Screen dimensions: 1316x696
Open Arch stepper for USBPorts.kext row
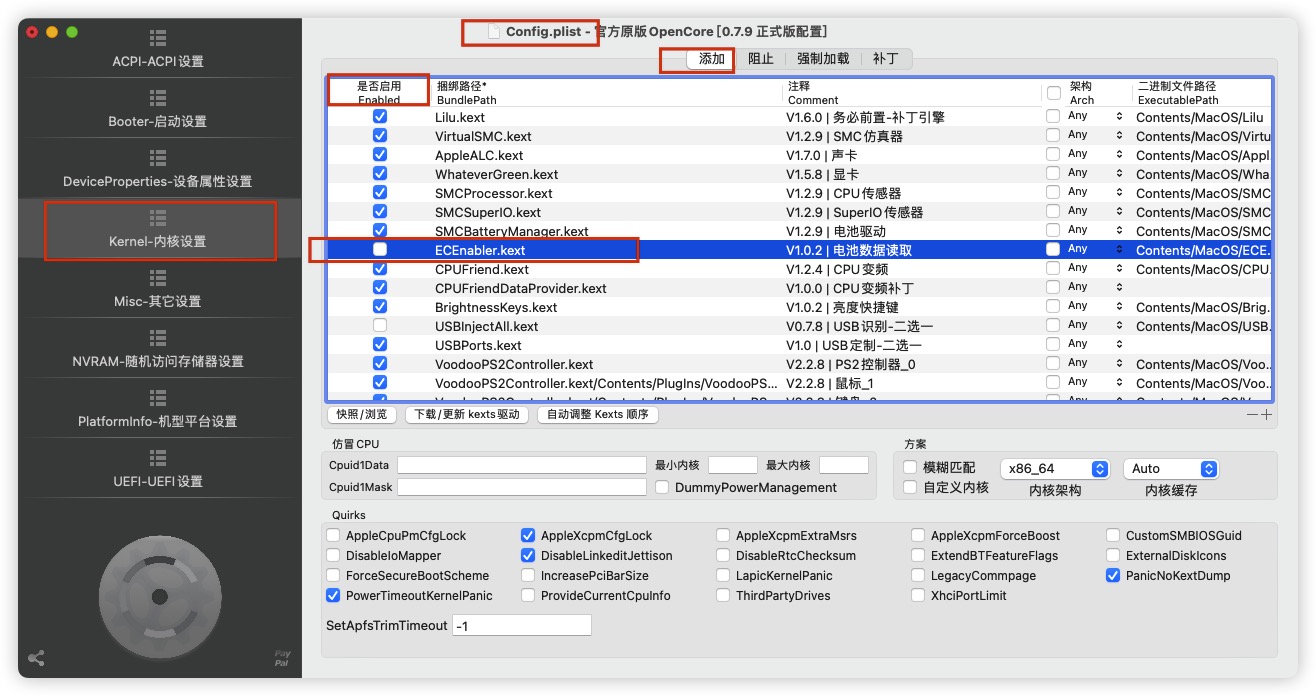point(1119,344)
